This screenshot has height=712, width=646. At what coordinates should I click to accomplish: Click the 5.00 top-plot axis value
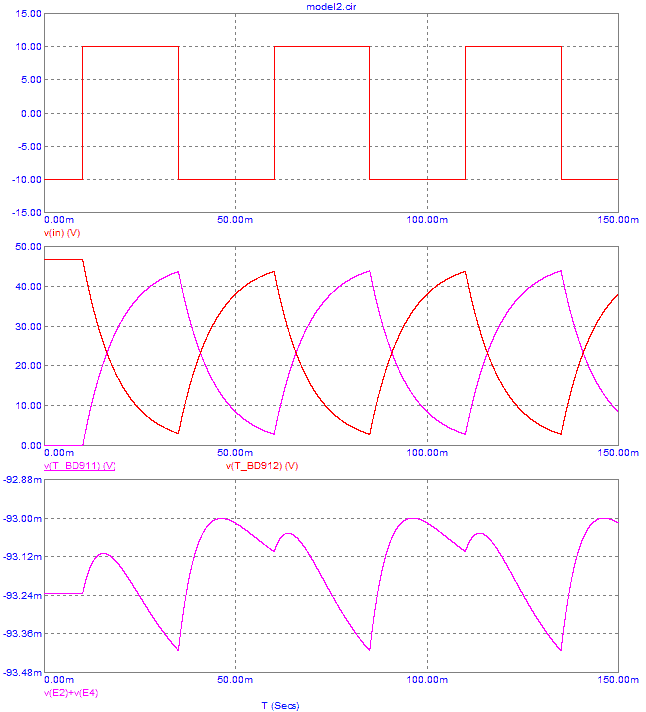31,79
